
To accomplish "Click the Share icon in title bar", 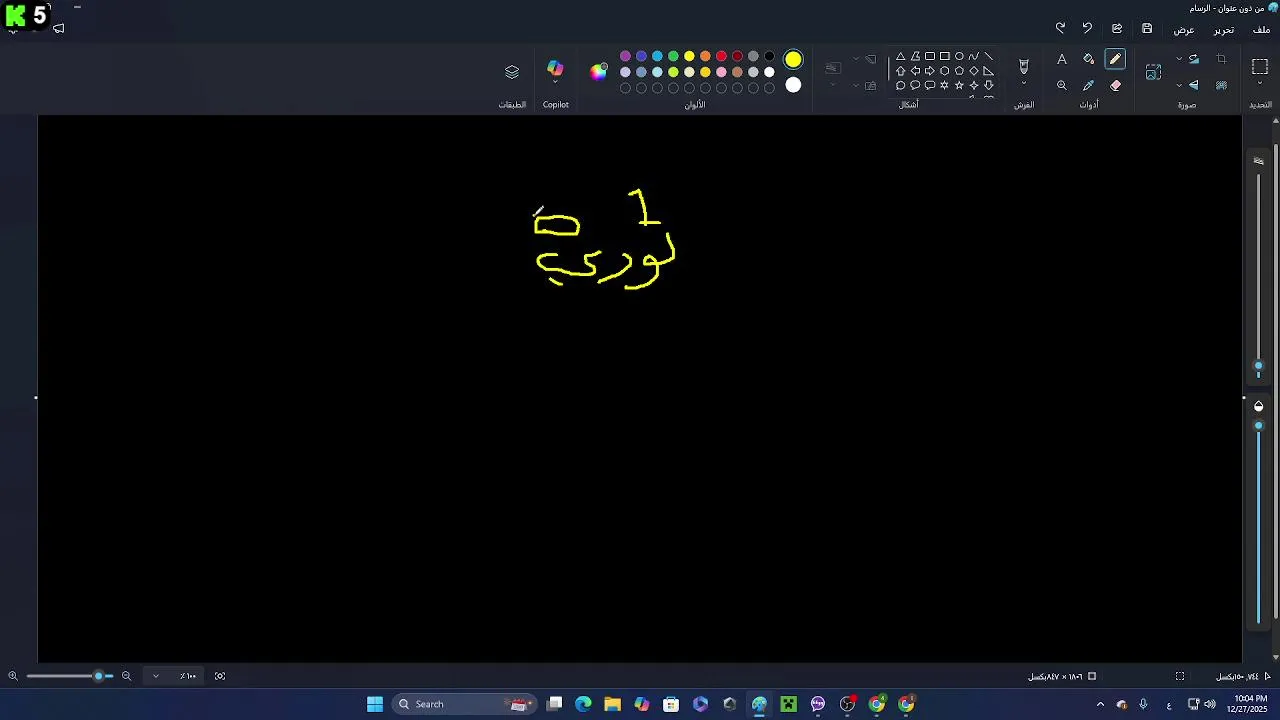I will pyautogui.click(x=1117, y=29).
